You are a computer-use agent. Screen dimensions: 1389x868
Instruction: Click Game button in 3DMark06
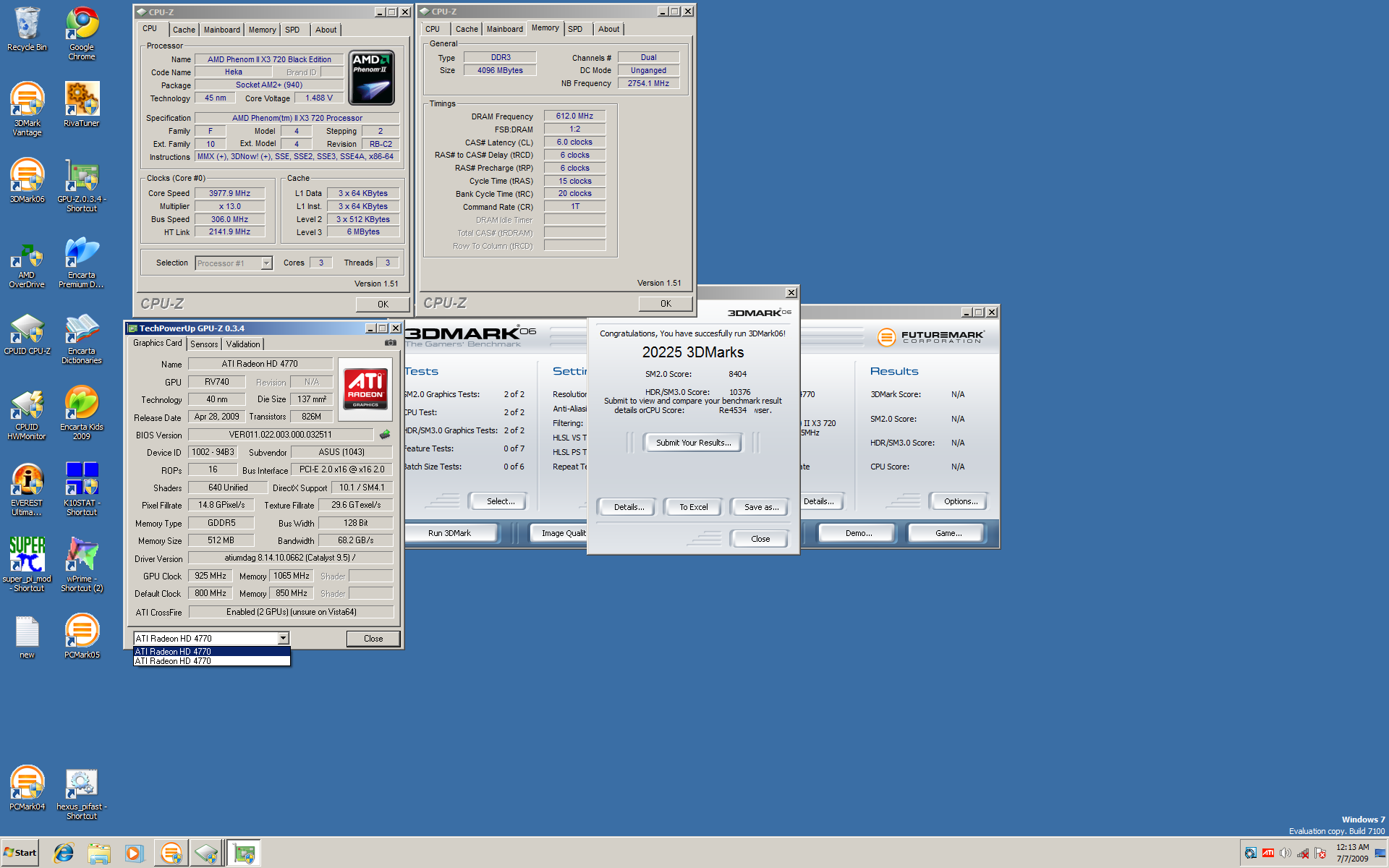[948, 533]
